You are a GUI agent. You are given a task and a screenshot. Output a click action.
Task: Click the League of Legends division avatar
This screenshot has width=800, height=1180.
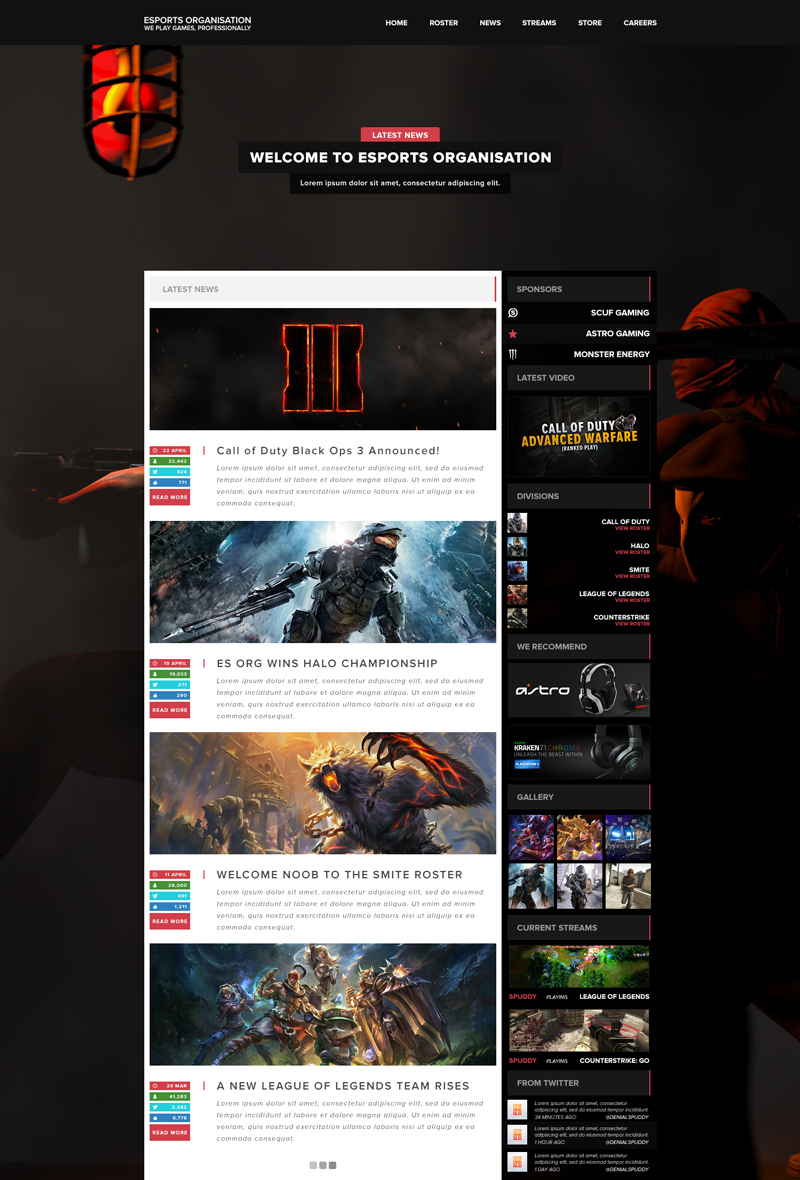(517, 595)
